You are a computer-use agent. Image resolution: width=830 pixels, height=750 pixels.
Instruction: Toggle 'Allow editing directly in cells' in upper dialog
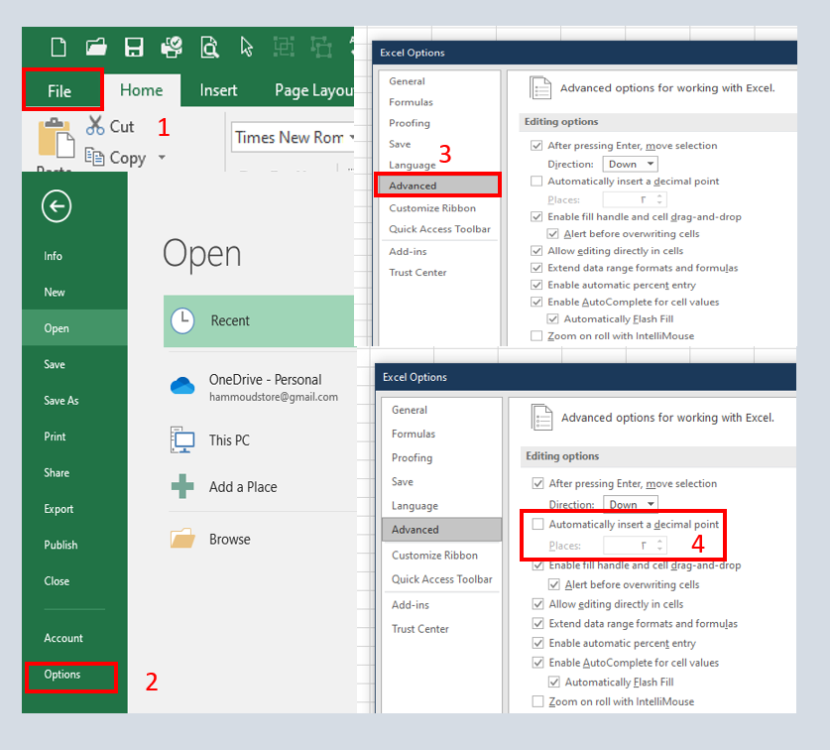pyautogui.click(x=537, y=250)
